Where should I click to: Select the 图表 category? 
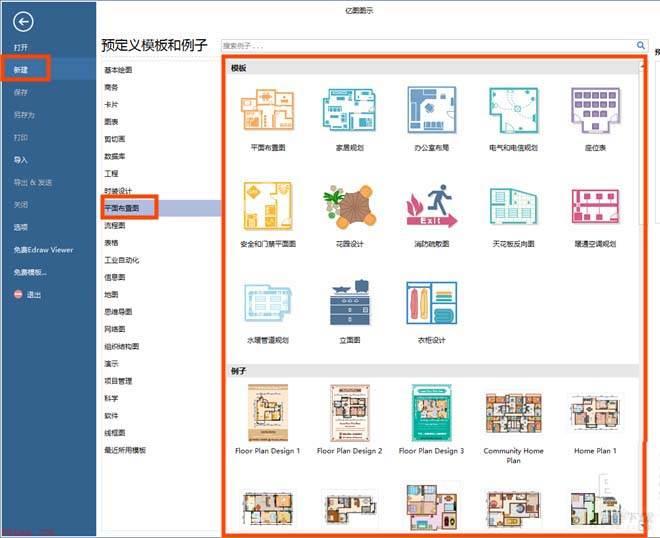pyautogui.click(x=112, y=122)
